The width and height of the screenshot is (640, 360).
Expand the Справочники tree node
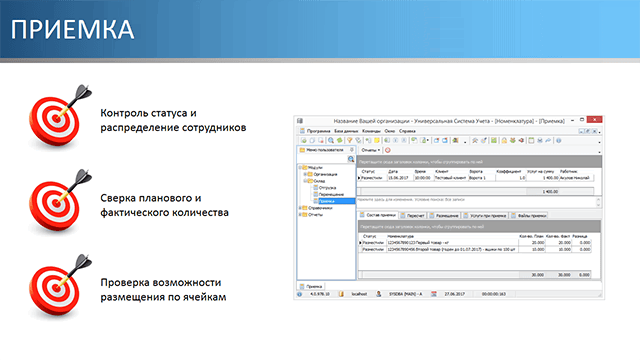tap(300, 208)
